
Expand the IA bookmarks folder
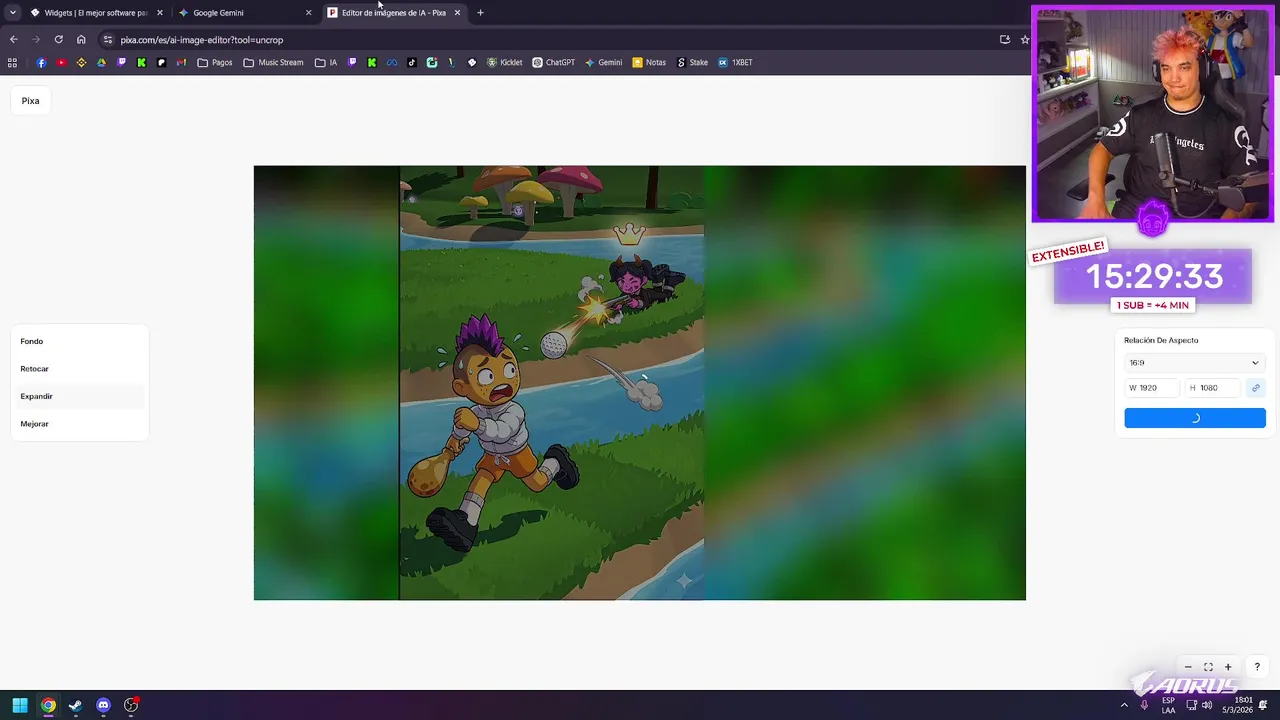(326, 62)
